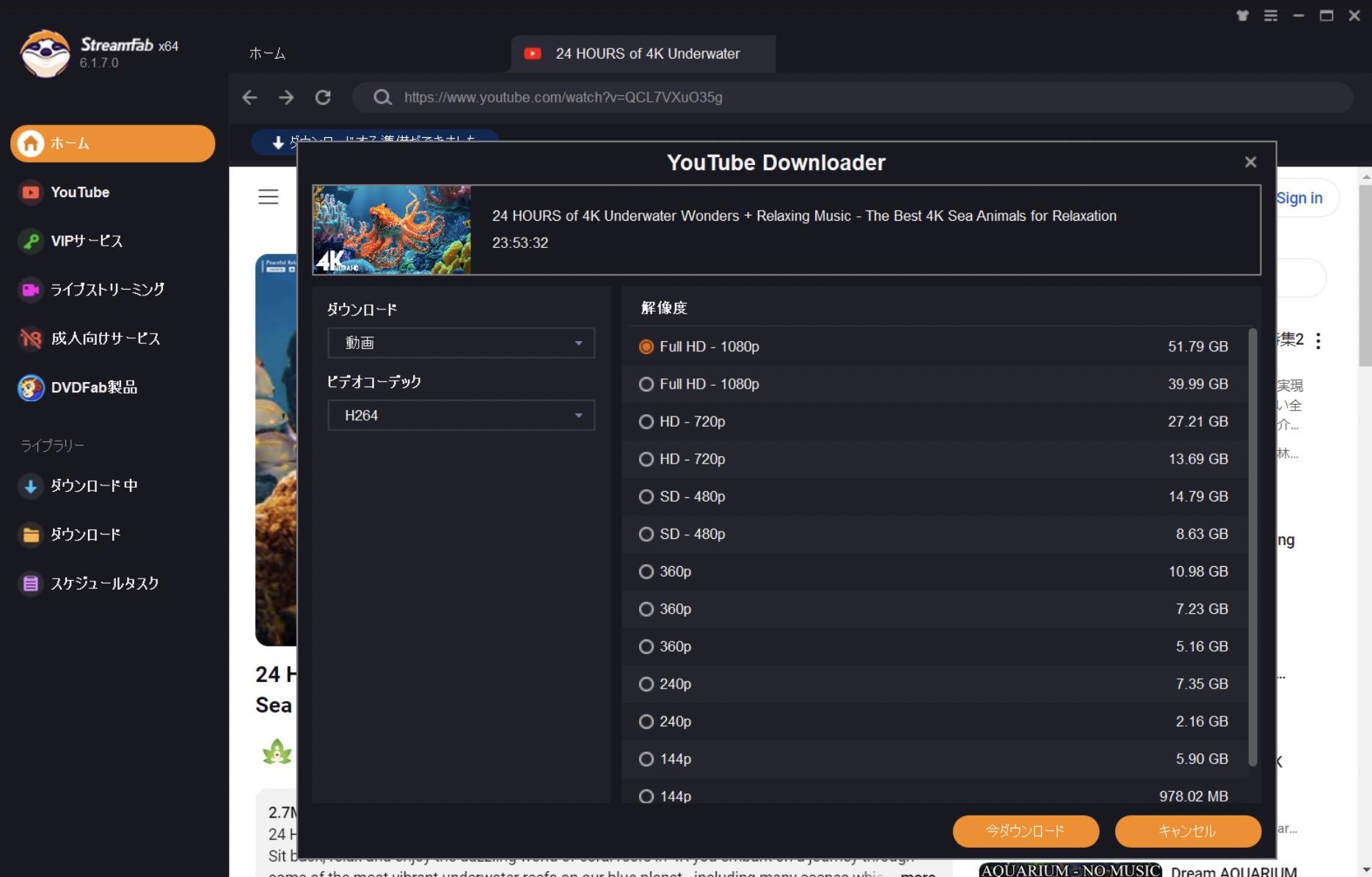Viewport: 1372px width, 877px height.
Task: Switch to the ホーム tab
Action: tap(267, 54)
